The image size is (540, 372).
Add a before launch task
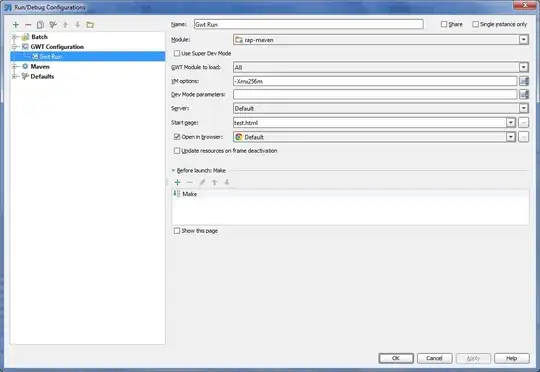pos(177,182)
